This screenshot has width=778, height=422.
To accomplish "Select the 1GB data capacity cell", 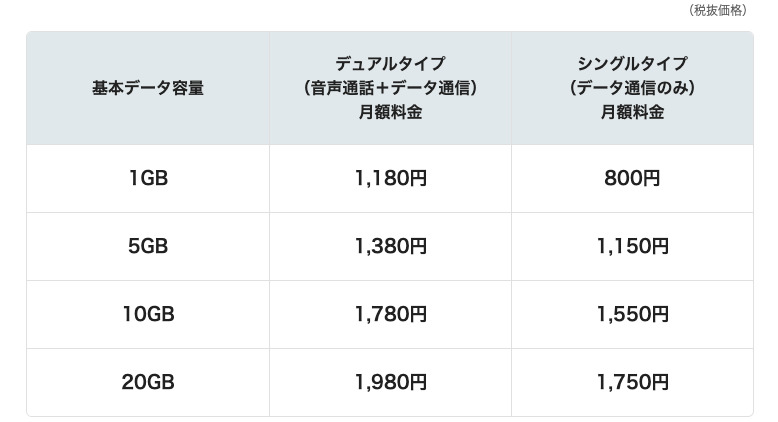I will click(x=148, y=179).
